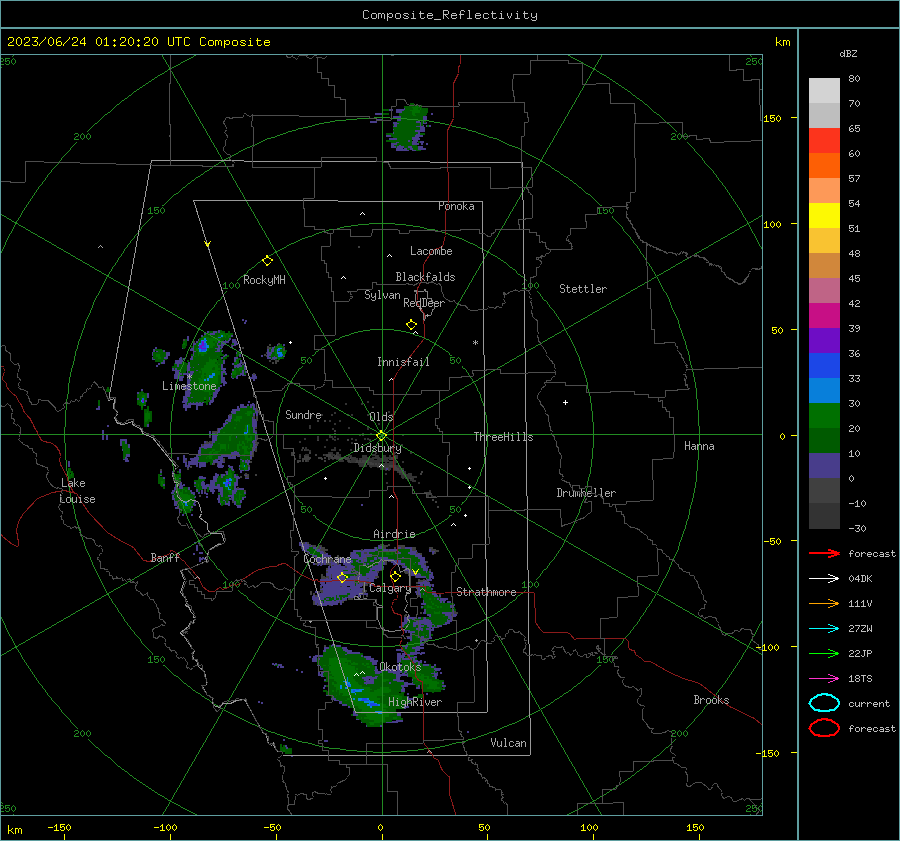Viewport: 900px width, 841px height.
Task: Click the Strathmore town label
Action: click(486, 592)
